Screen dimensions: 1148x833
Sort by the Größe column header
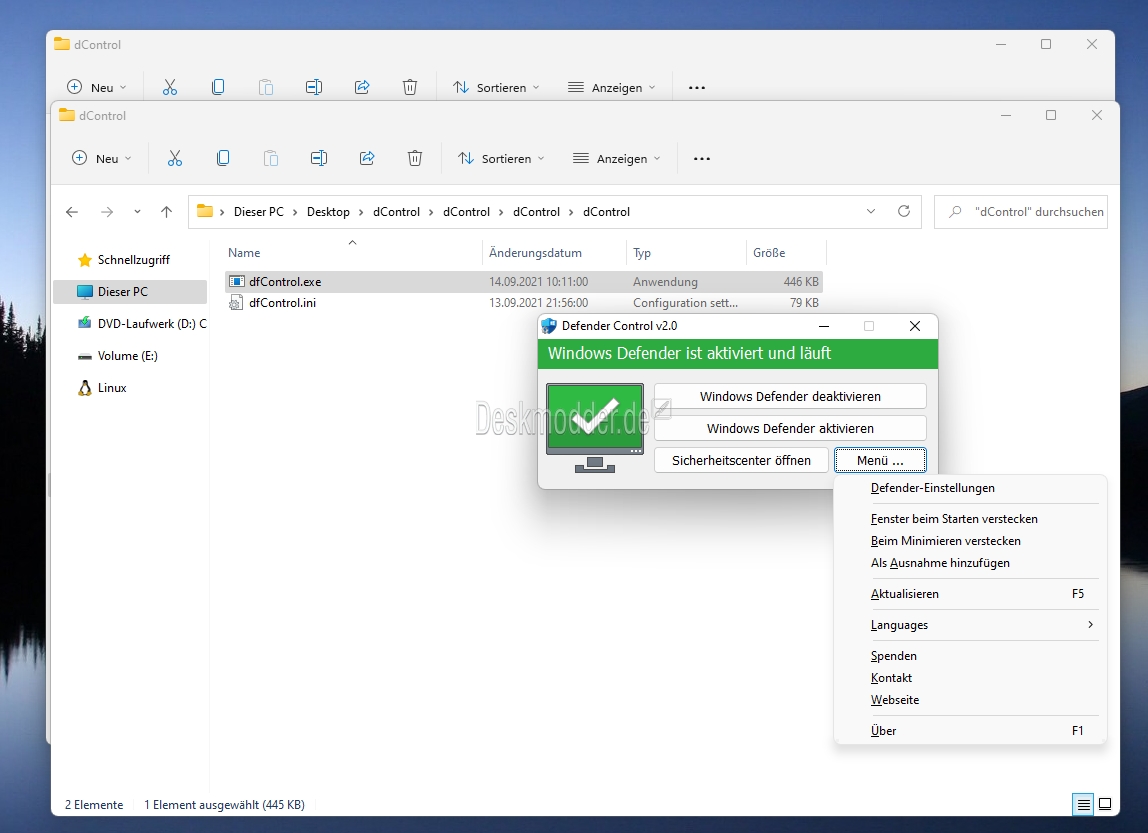tap(786, 253)
